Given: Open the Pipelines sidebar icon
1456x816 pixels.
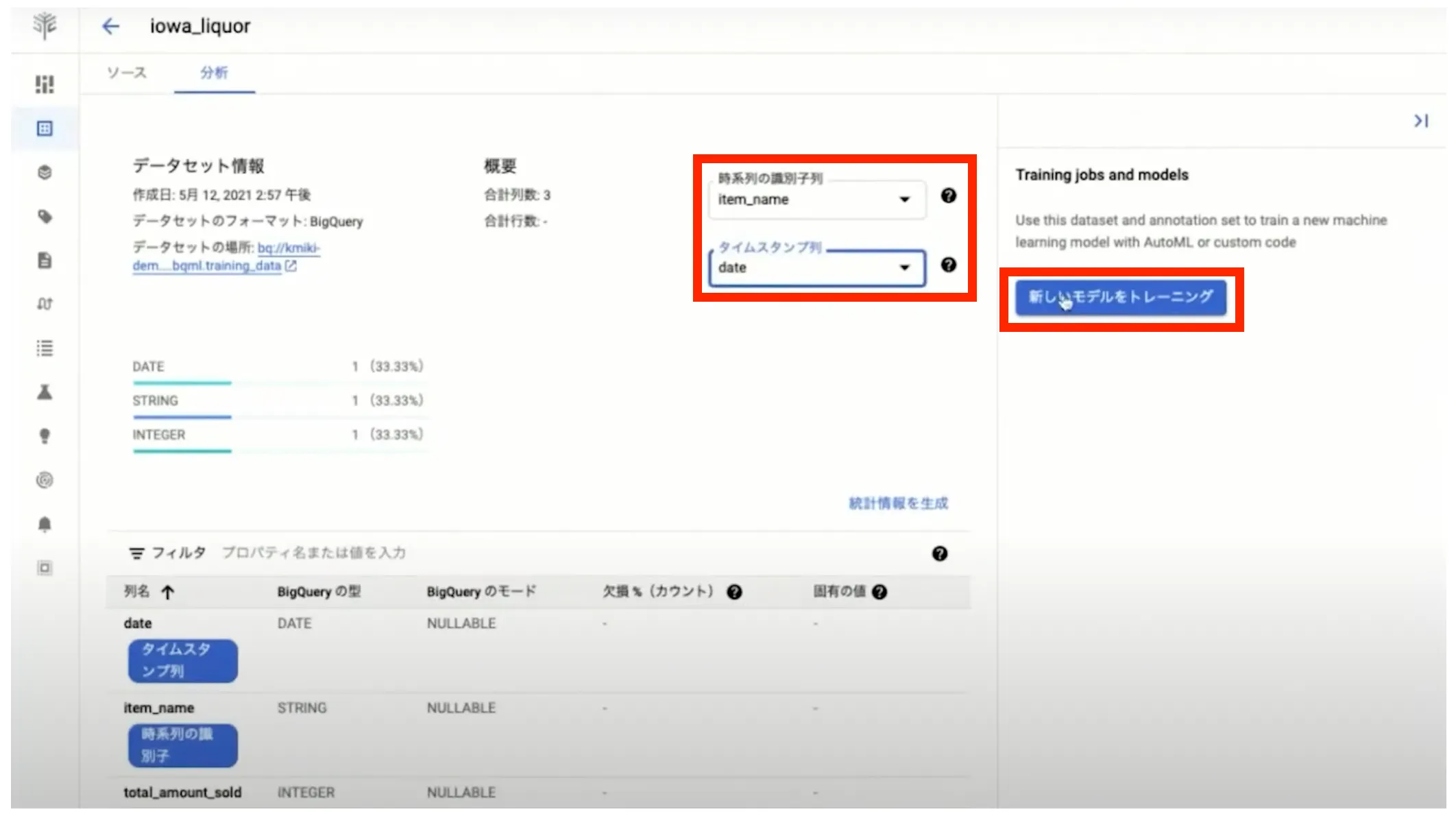Looking at the screenshot, I should click(x=45, y=304).
